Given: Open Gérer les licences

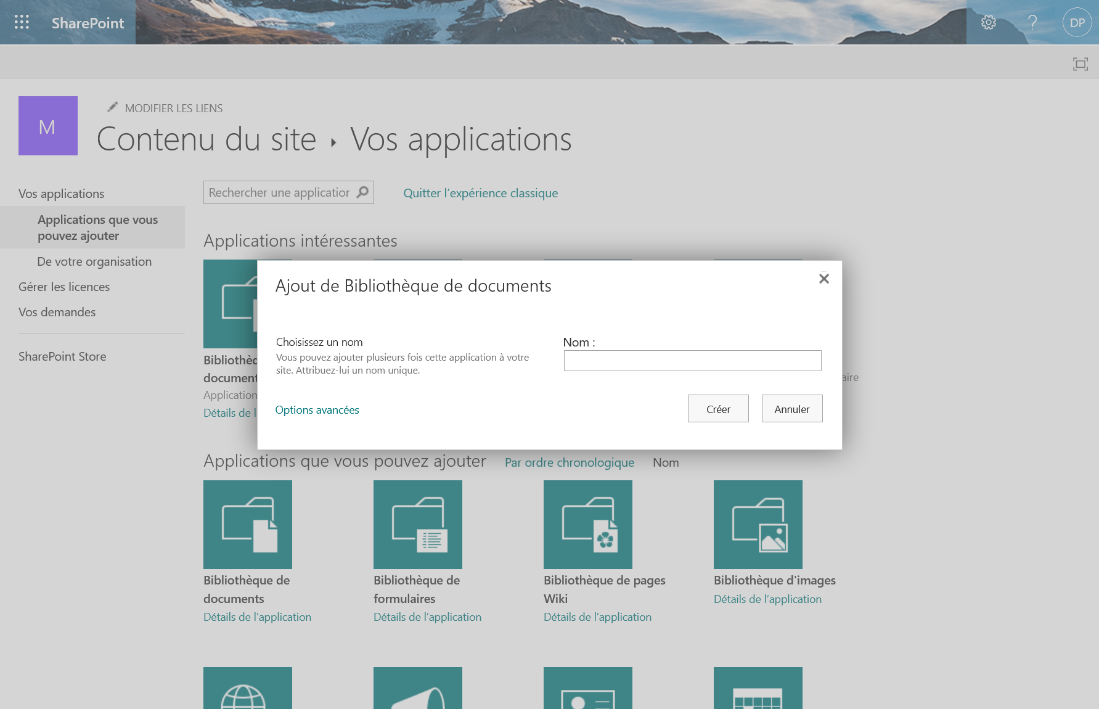Looking at the screenshot, I should (x=64, y=287).
